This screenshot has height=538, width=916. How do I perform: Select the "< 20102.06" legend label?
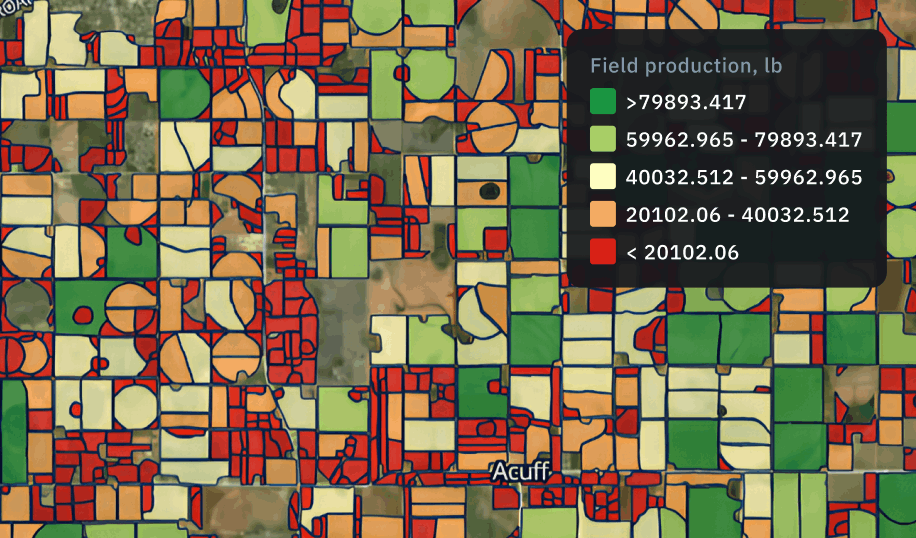tap(682, 252)
